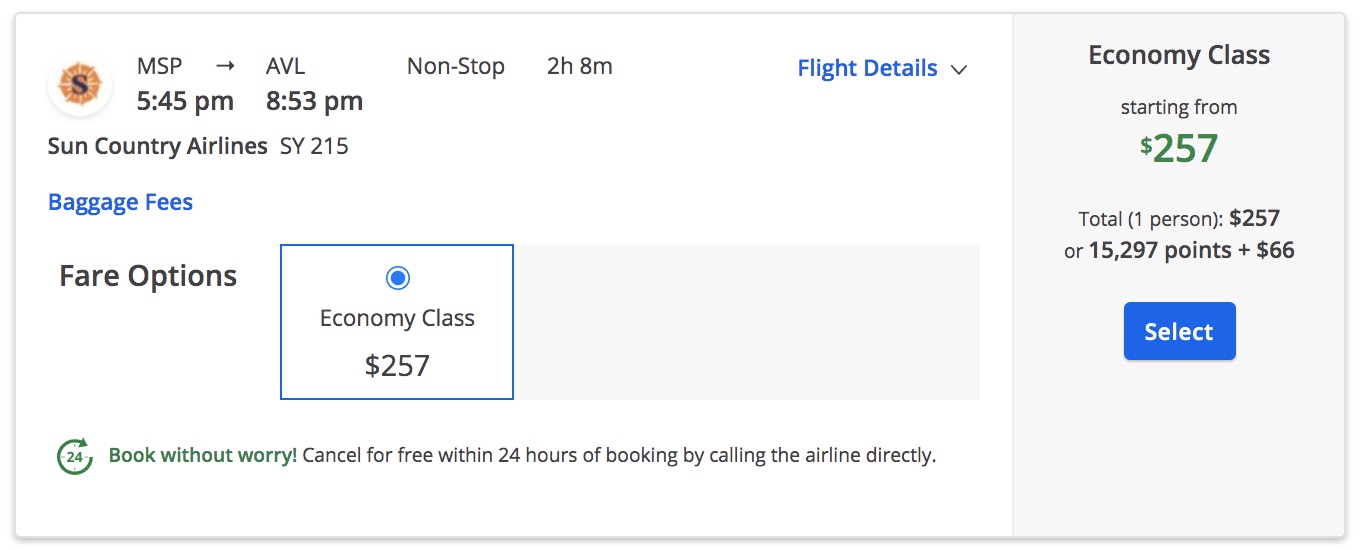Click the Sun Country Airlines logo icon
The width and height of the screenshot is (1360, 550).
[x=79, y=84]
